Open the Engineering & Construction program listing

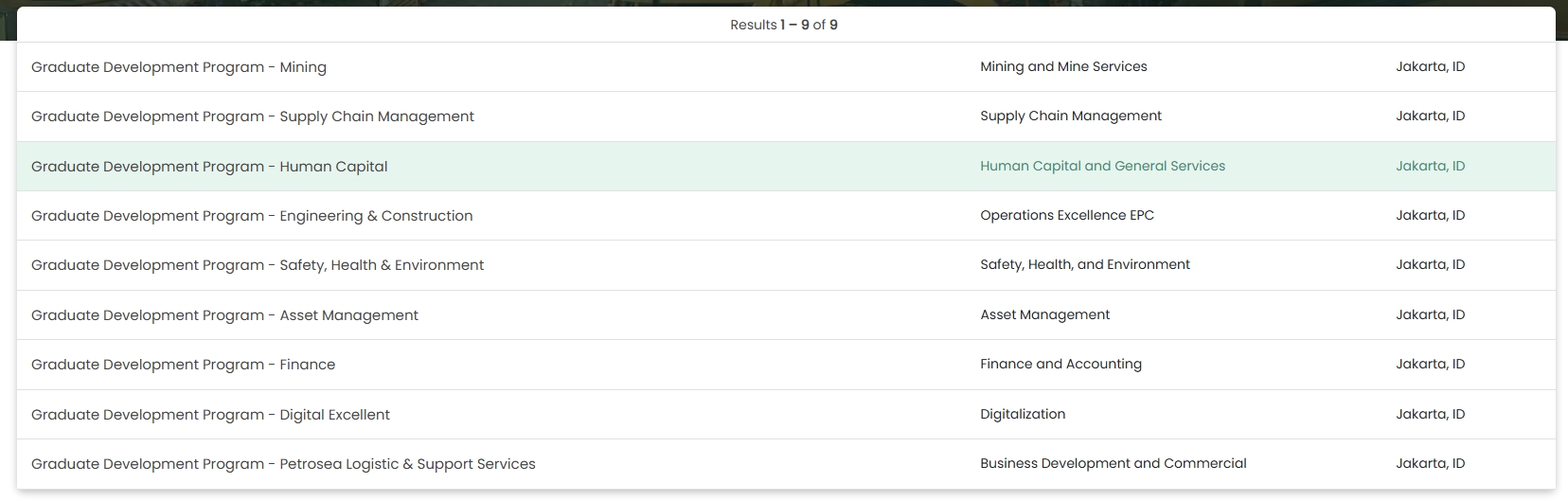(x=252, y=216)
